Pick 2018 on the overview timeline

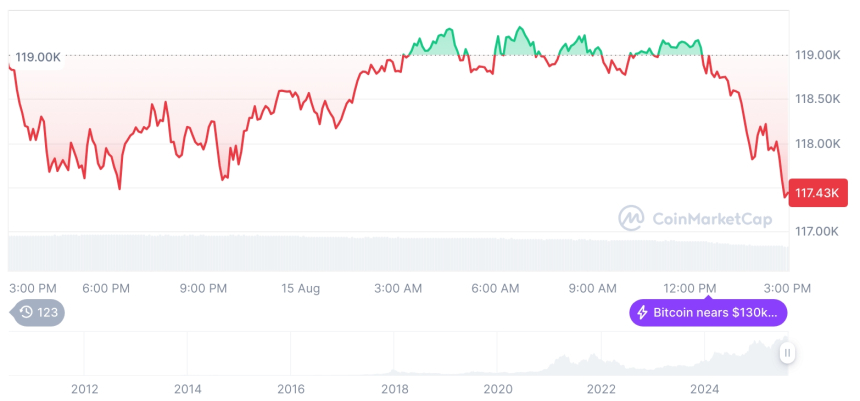[x=394, y=388]
